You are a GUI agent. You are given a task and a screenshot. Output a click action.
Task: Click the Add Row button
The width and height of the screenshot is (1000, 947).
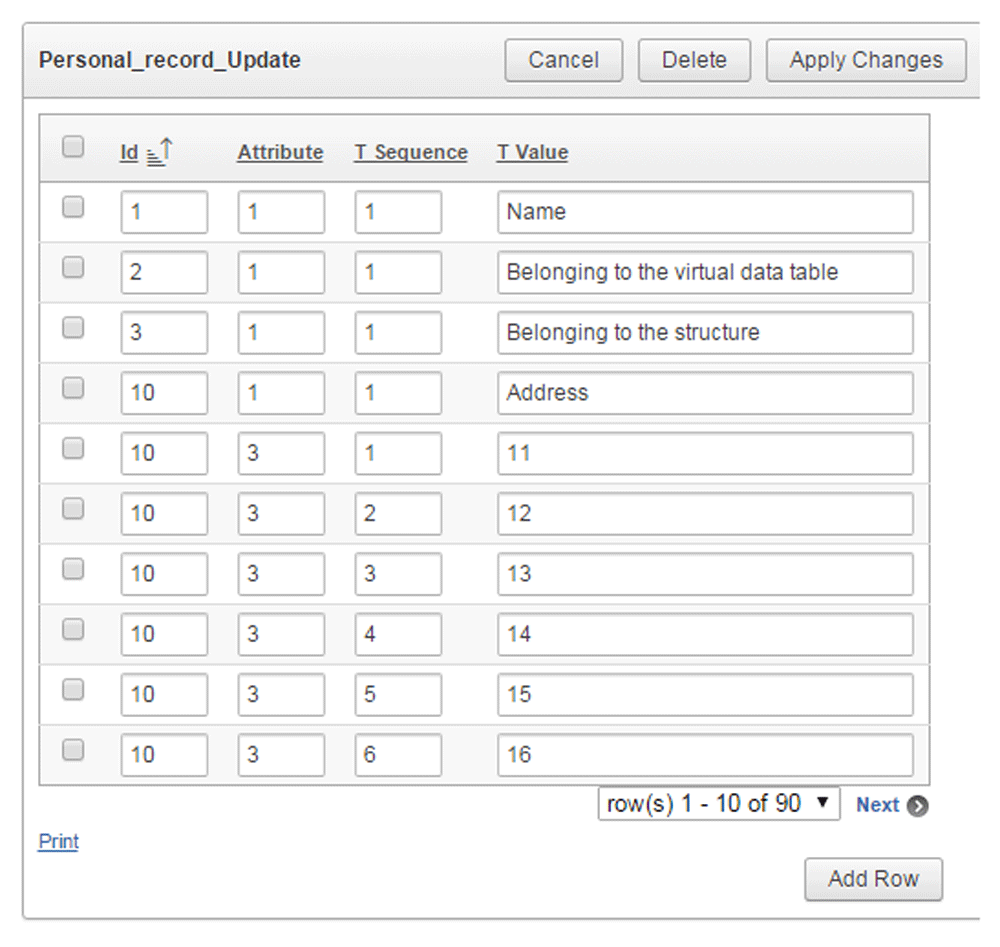874,879
